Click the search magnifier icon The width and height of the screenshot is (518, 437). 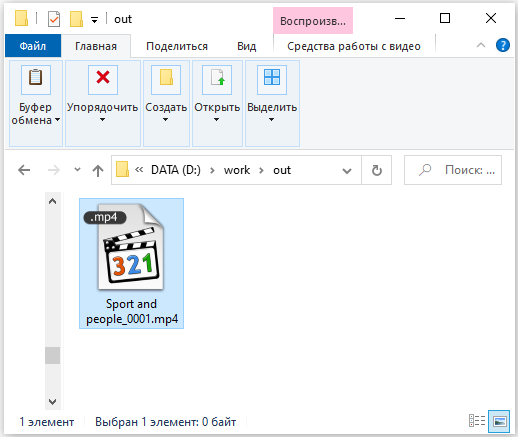tap(425, 170)
